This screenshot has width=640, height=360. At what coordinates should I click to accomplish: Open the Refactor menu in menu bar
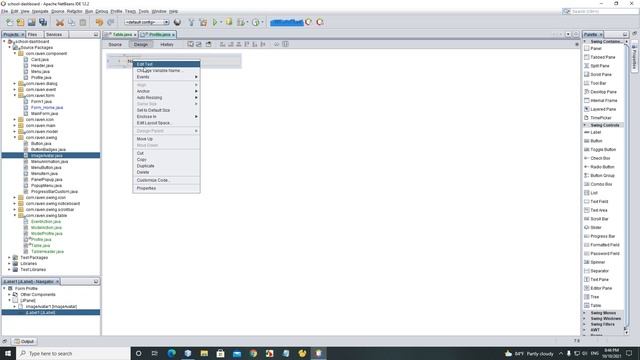click(x=74, y=11)
